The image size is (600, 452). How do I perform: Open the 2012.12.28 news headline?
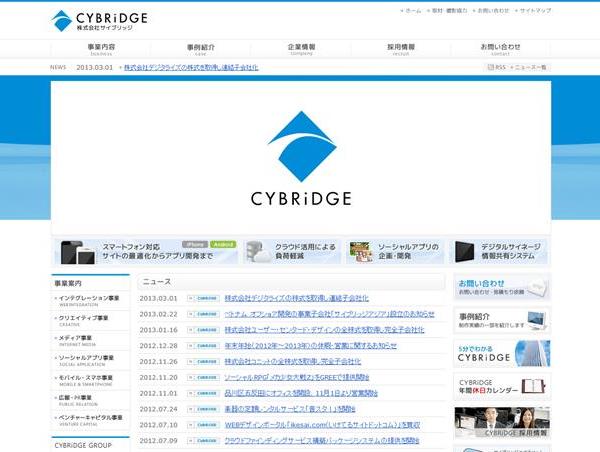coord(310,346)
